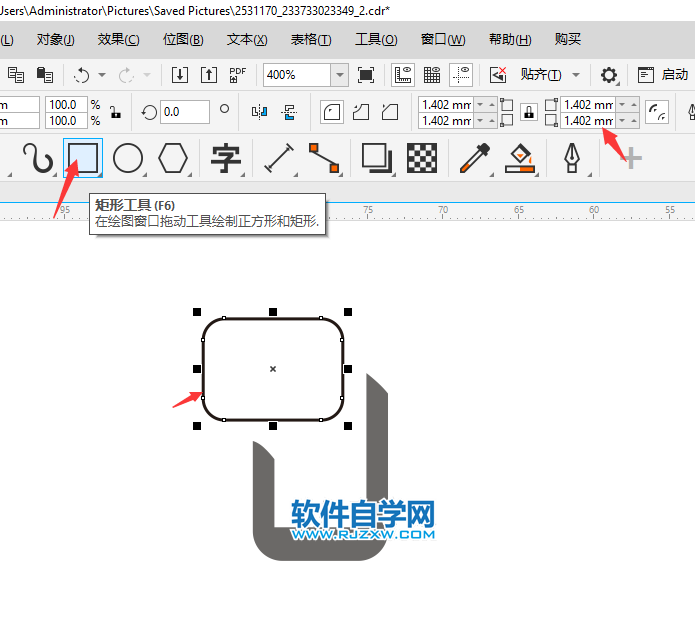The height and width of the screenshot is (644, 695).
Task: Toggle the Snap Off button
Action: coord(498,75)
